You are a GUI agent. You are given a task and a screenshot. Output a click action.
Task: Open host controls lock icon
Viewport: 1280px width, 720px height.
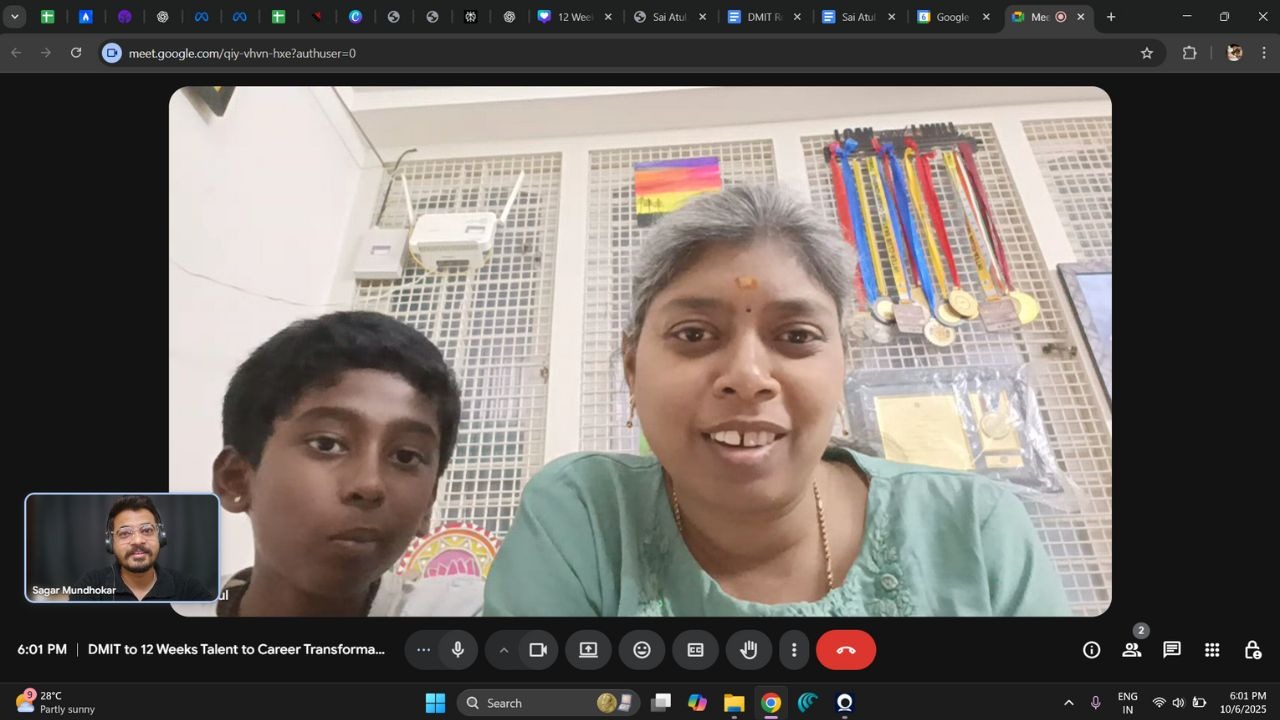(x=1252, y=650)
